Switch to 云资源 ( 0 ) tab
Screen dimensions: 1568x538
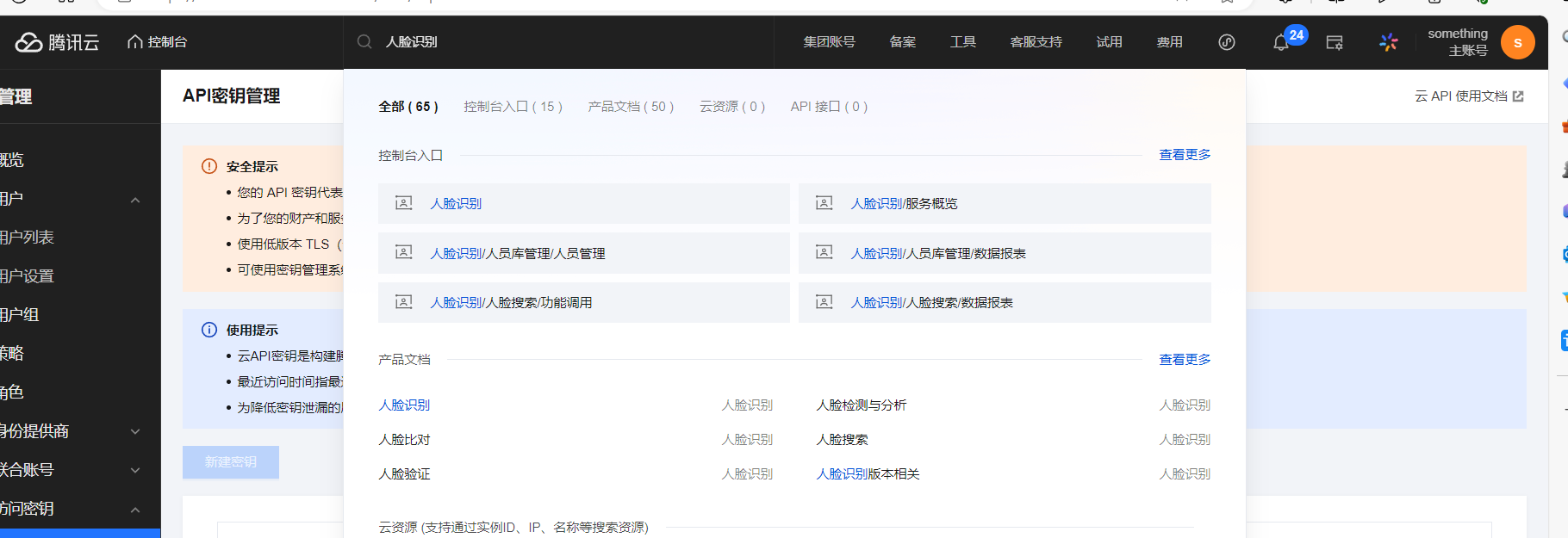pos(732,107)
